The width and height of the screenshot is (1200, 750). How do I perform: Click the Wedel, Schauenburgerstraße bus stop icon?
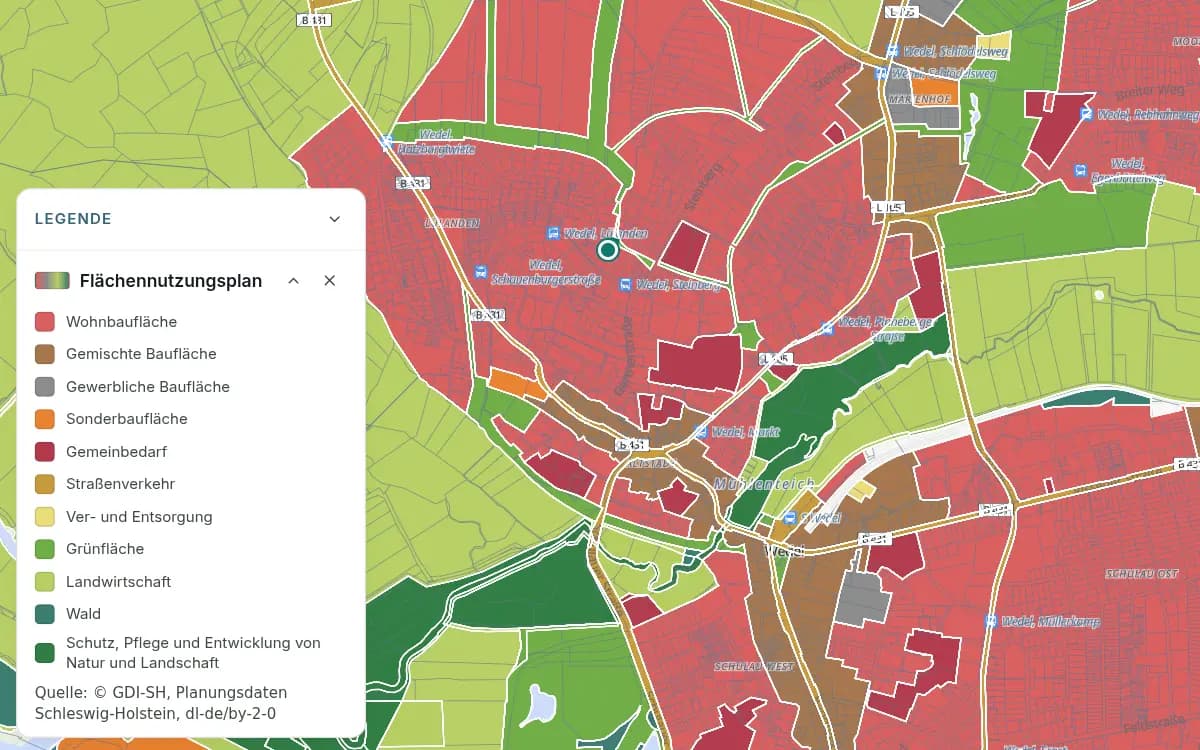tap(481, 272)
